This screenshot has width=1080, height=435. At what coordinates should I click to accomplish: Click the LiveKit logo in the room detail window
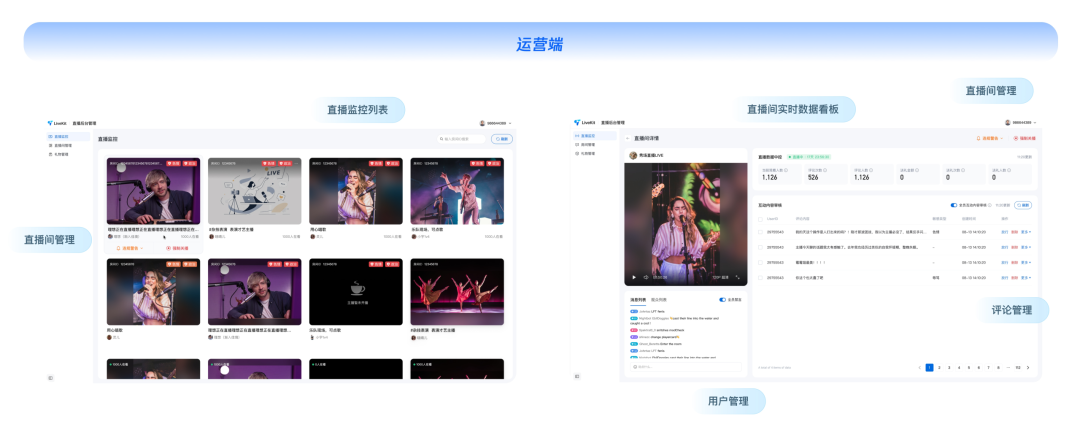click(x=584, y=123)
